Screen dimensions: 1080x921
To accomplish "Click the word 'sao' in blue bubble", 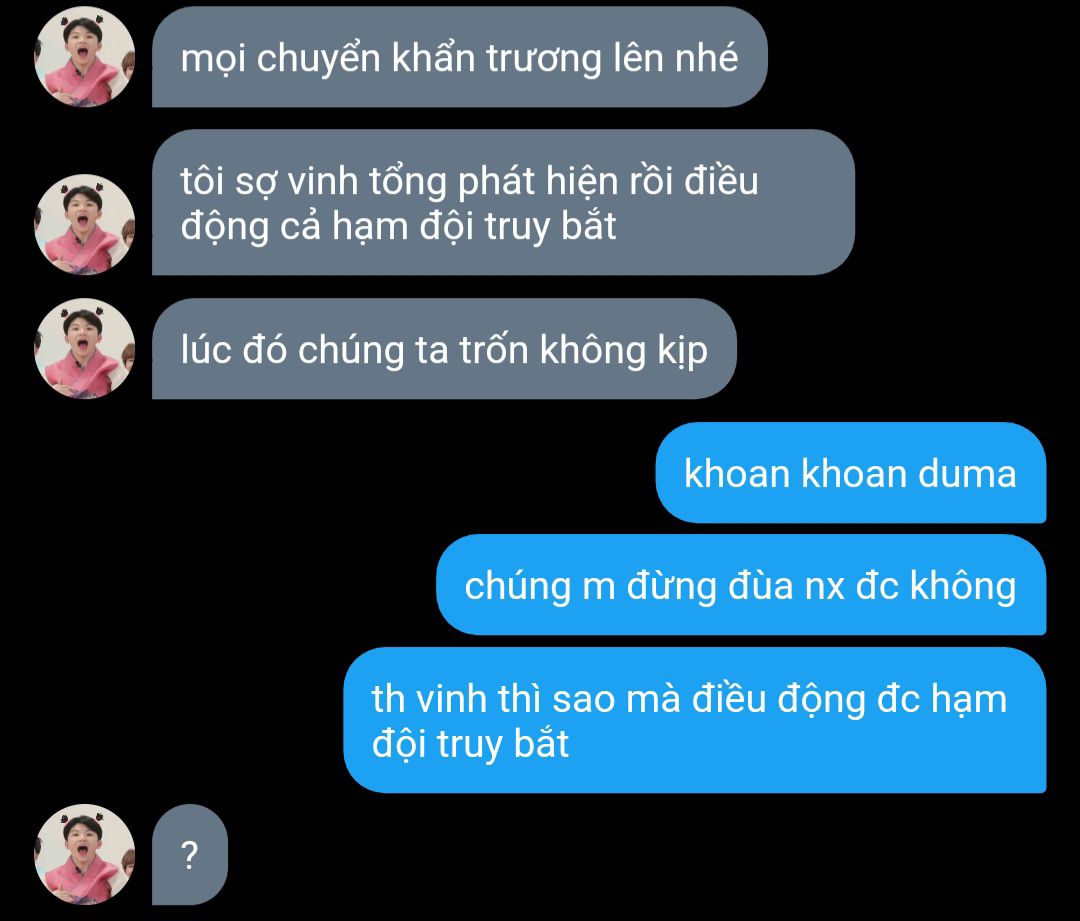I will (583, 700).
